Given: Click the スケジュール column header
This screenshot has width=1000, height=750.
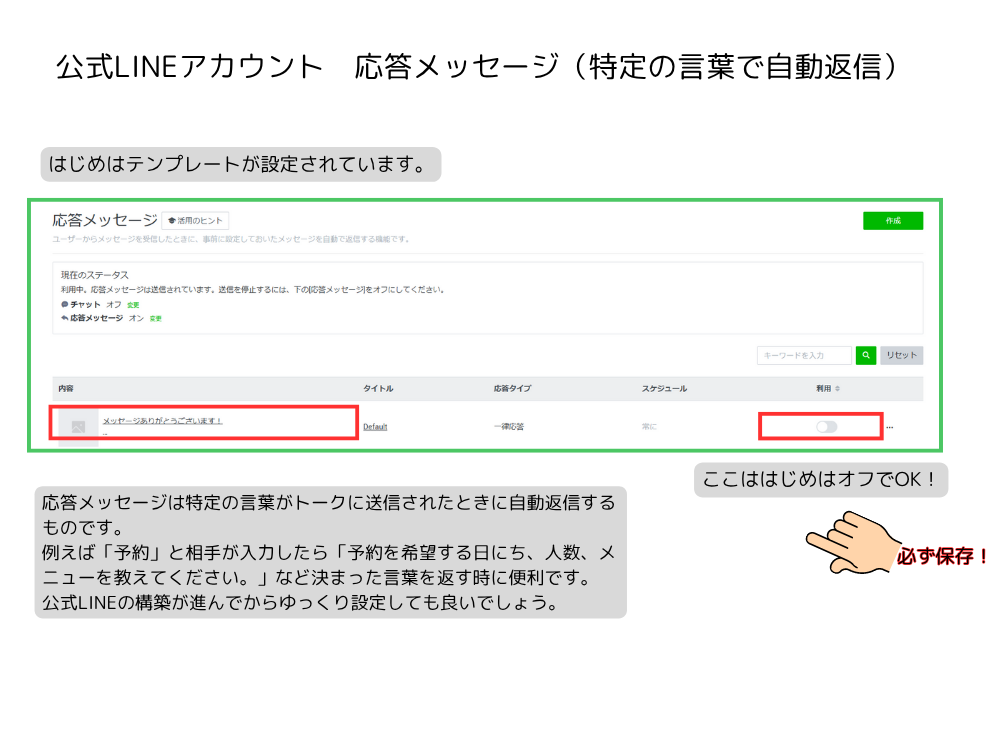Looking at the screenshot, I should pos(665,388).
